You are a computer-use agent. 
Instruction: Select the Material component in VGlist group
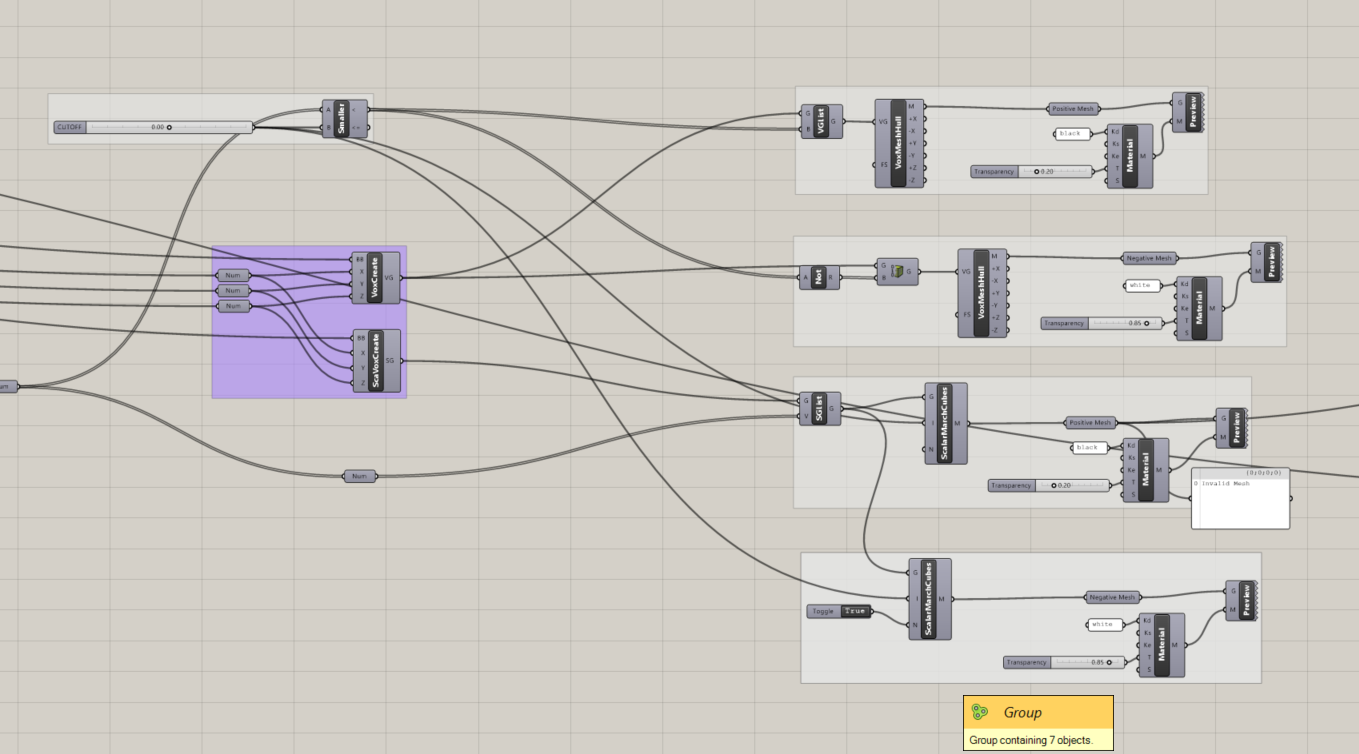click(1130, 156)
